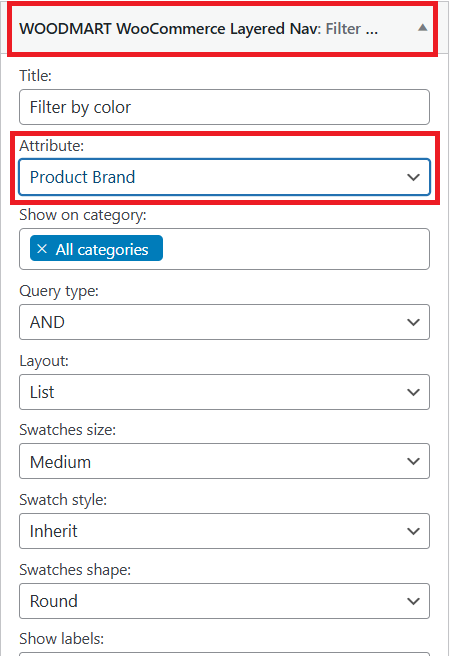The image size is (458, 656).
Task: Open the Swatches size dropdown showing Medium
Action: tap(224, 461)
